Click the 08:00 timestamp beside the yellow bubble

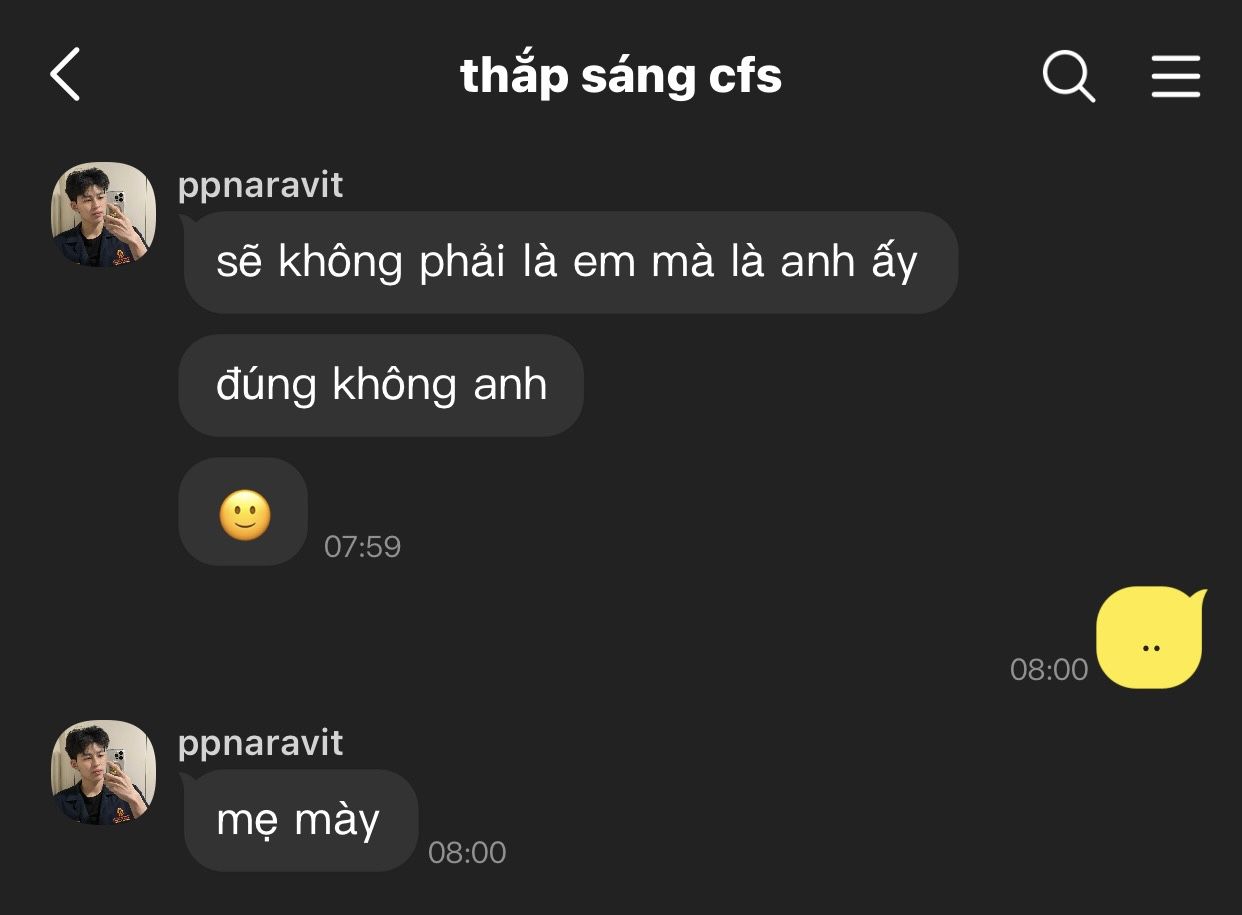click(1048, 670)
